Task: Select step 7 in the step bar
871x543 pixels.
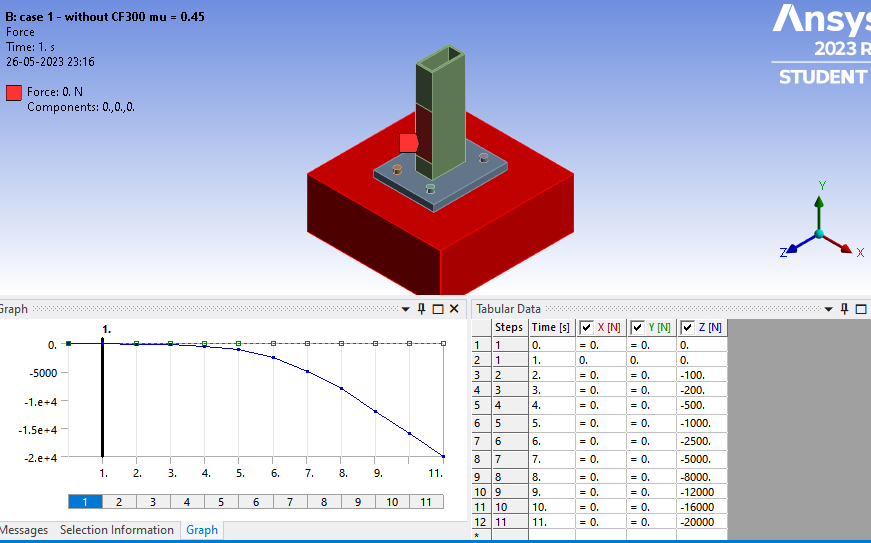Action: point(289,502)
